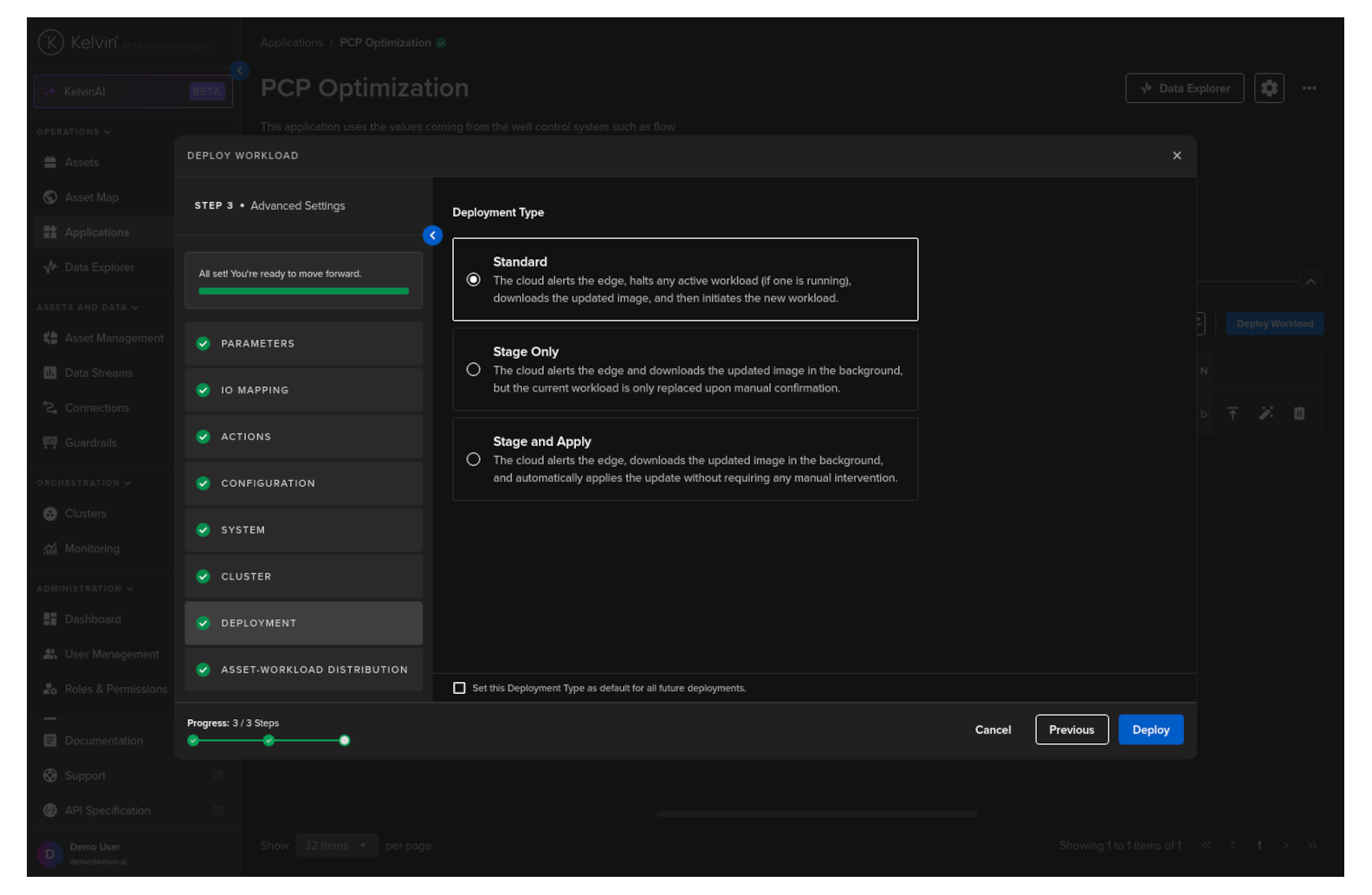Click the Kelvin logo icon
1372x895 pixels.
pyautogui.click(x=50, y=42)
